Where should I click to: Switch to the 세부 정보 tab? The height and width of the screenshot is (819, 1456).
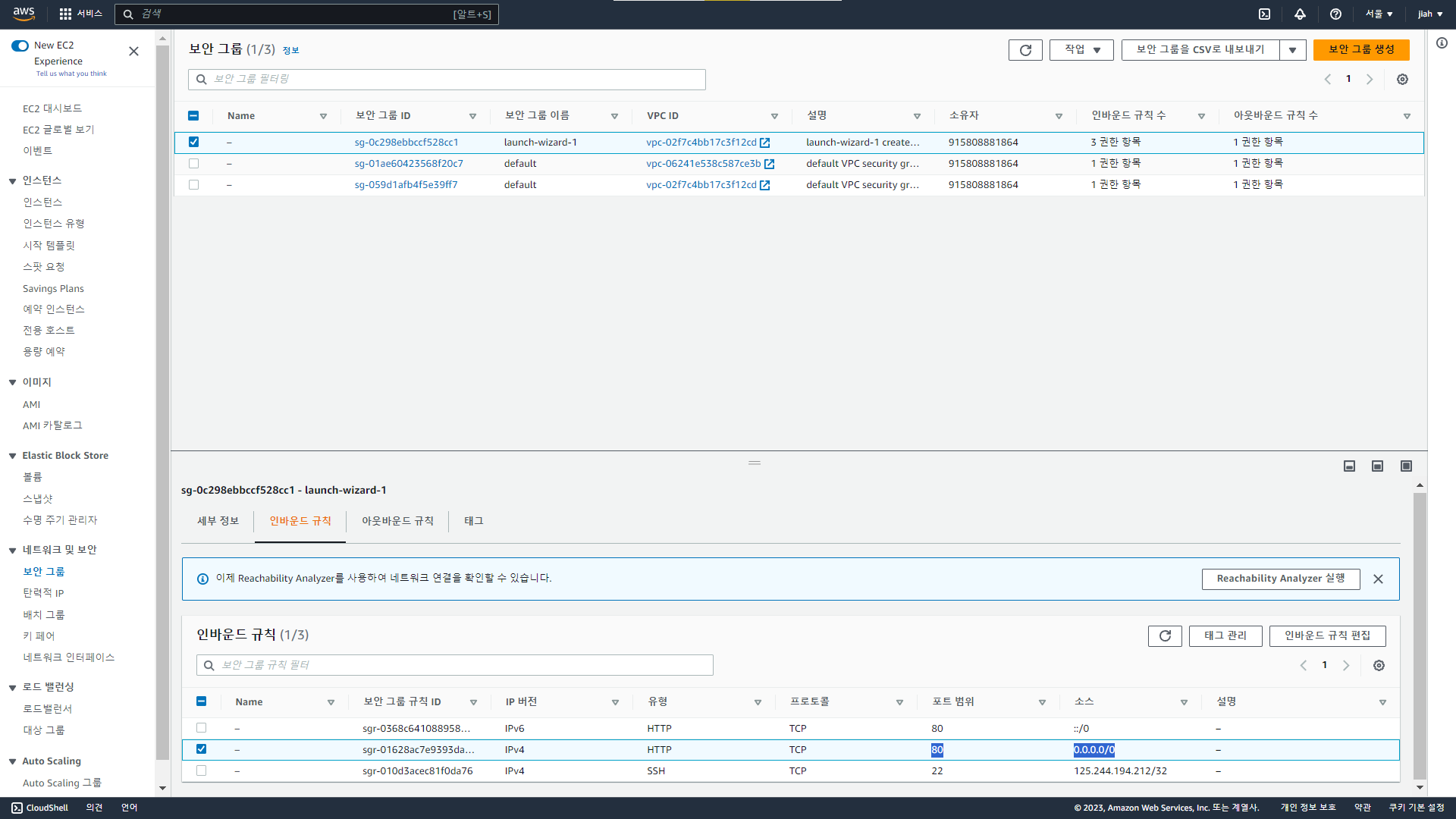tap(218, 522)
